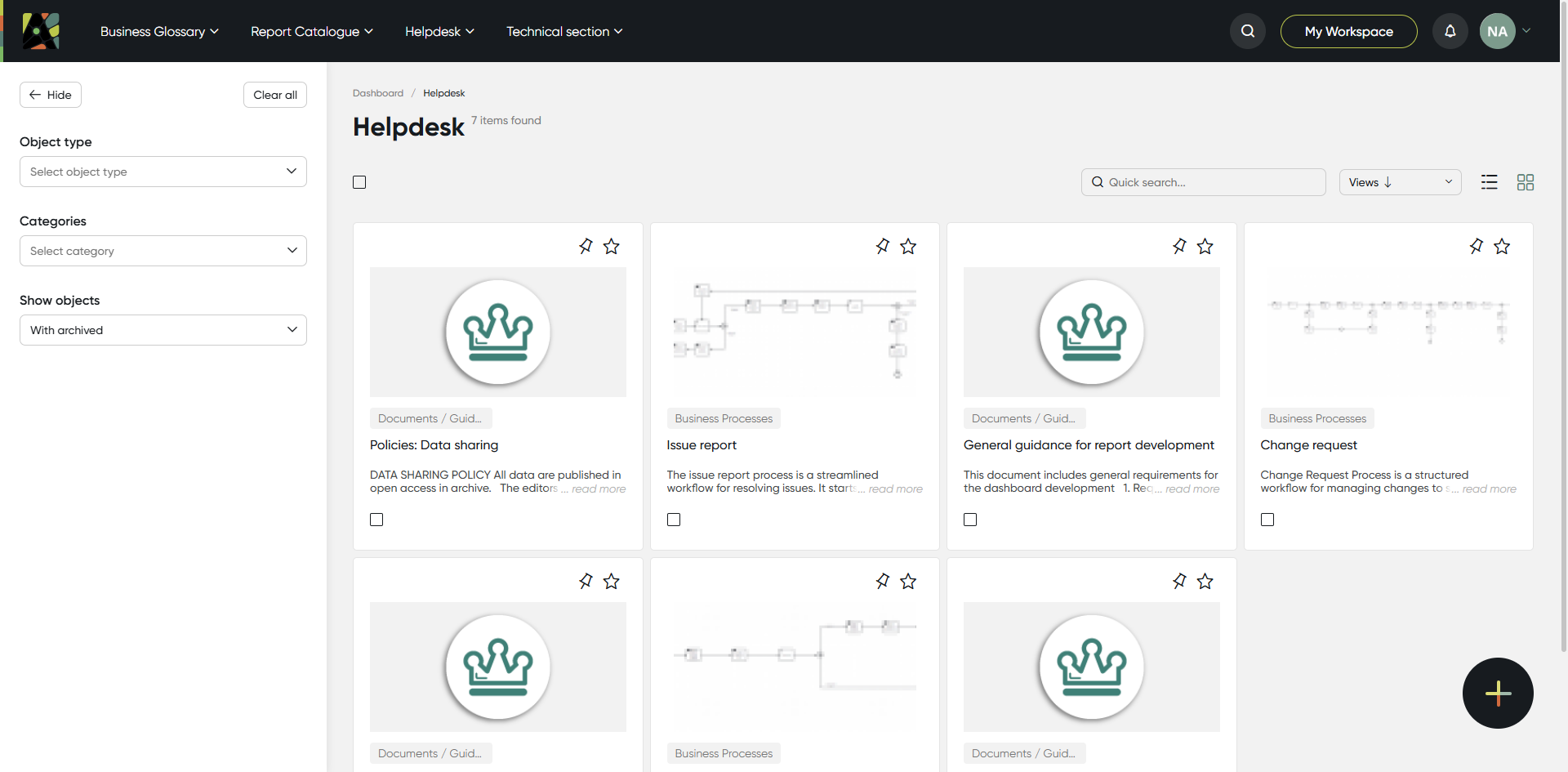1568x772 pixels.
Task: Click the floating plus add button
Action: [x=1498, y=693]
